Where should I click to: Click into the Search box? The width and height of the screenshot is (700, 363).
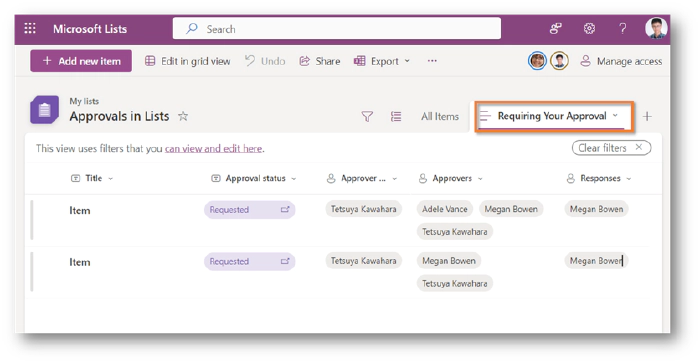[337, 29]
